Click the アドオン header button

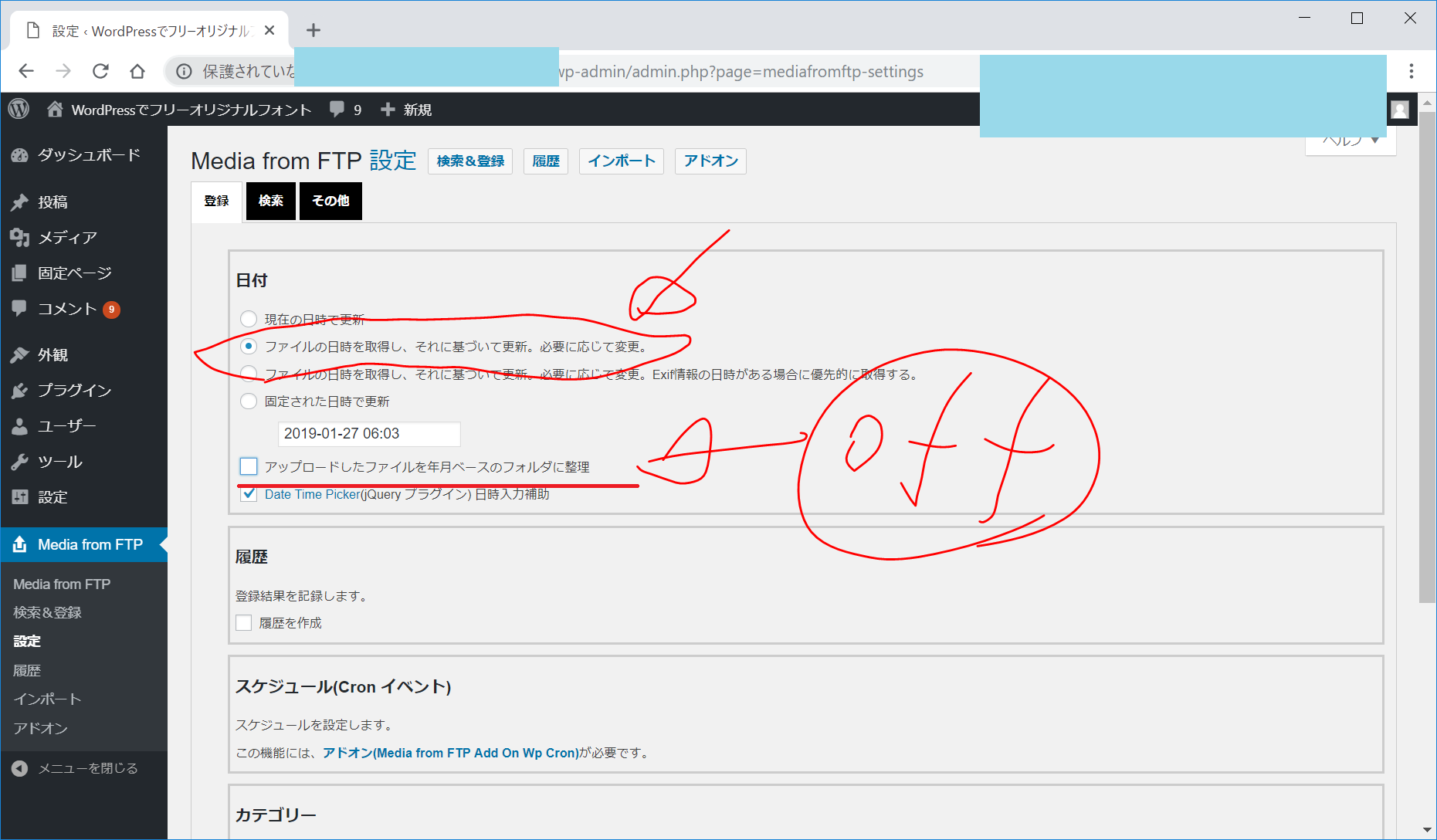[710, 161]
